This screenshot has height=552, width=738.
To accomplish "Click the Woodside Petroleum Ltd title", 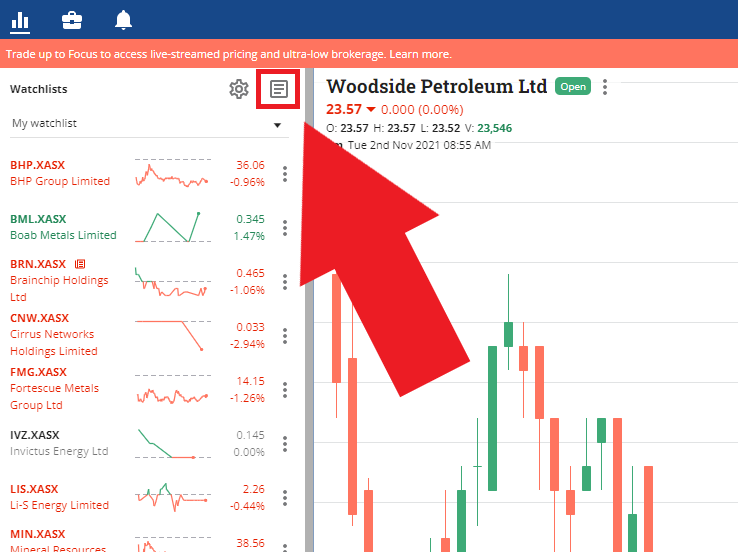I will pyautogui.click(x=437, y=87).
